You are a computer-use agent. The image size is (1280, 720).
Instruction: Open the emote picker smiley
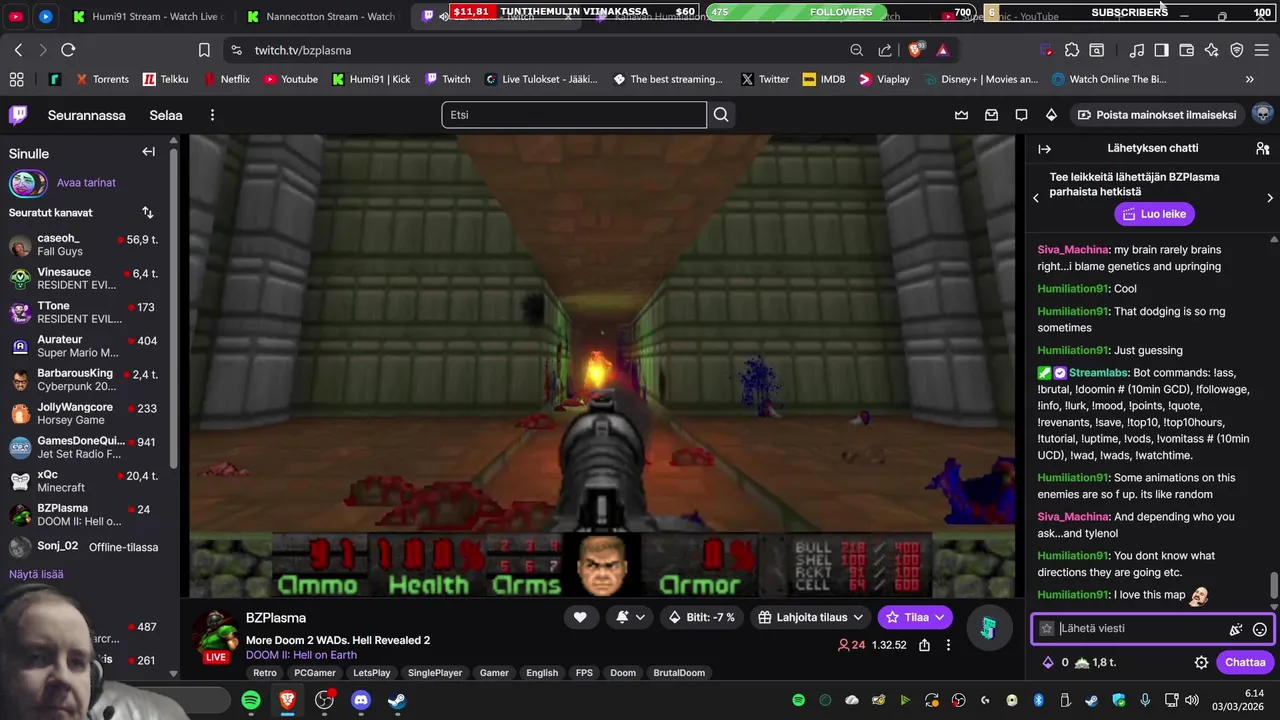coord(1260,629)
